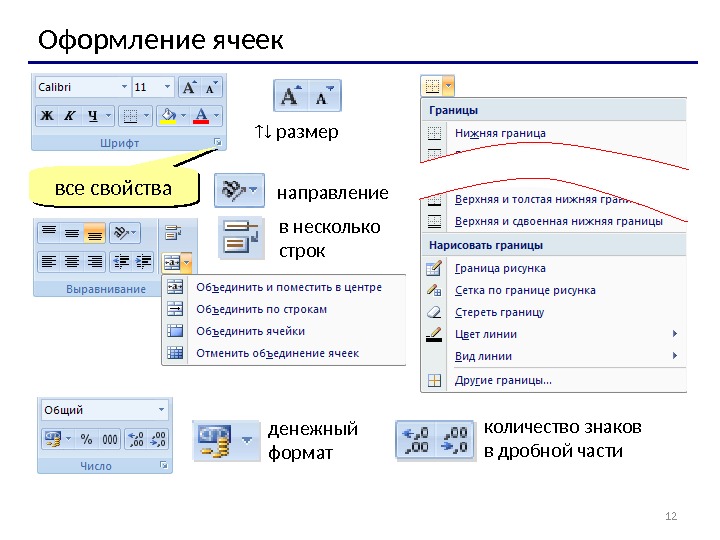Toggle italic К formatting
This screenshot has height=540, width=720.
69,116
